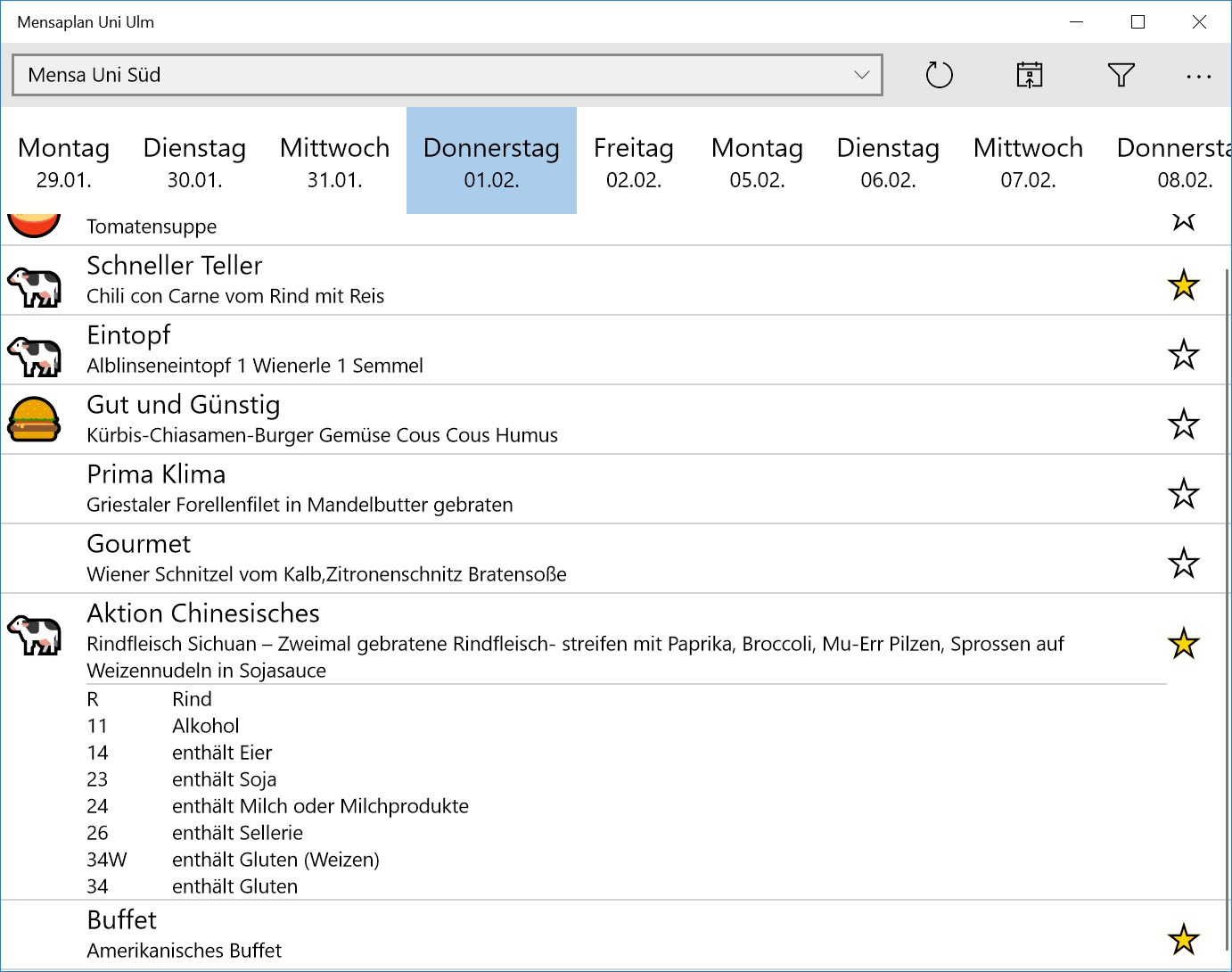Remove Buffet from favorites via its star
The width and height of the screenshot is (1232, 972).
pyautogui.click(x=1183, y=939)
